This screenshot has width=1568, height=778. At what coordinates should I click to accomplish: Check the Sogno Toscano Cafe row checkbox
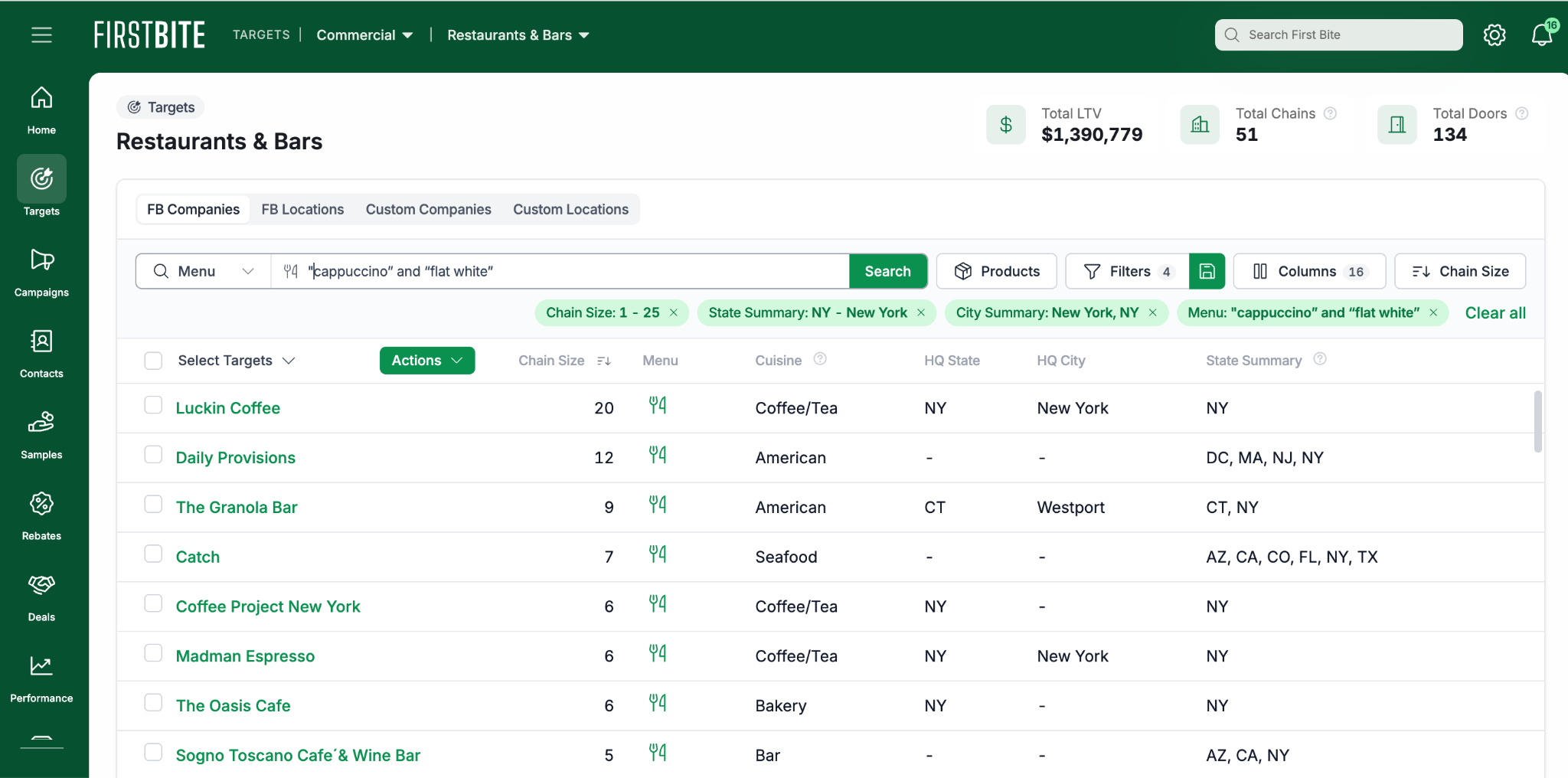[x=153, y=753]
